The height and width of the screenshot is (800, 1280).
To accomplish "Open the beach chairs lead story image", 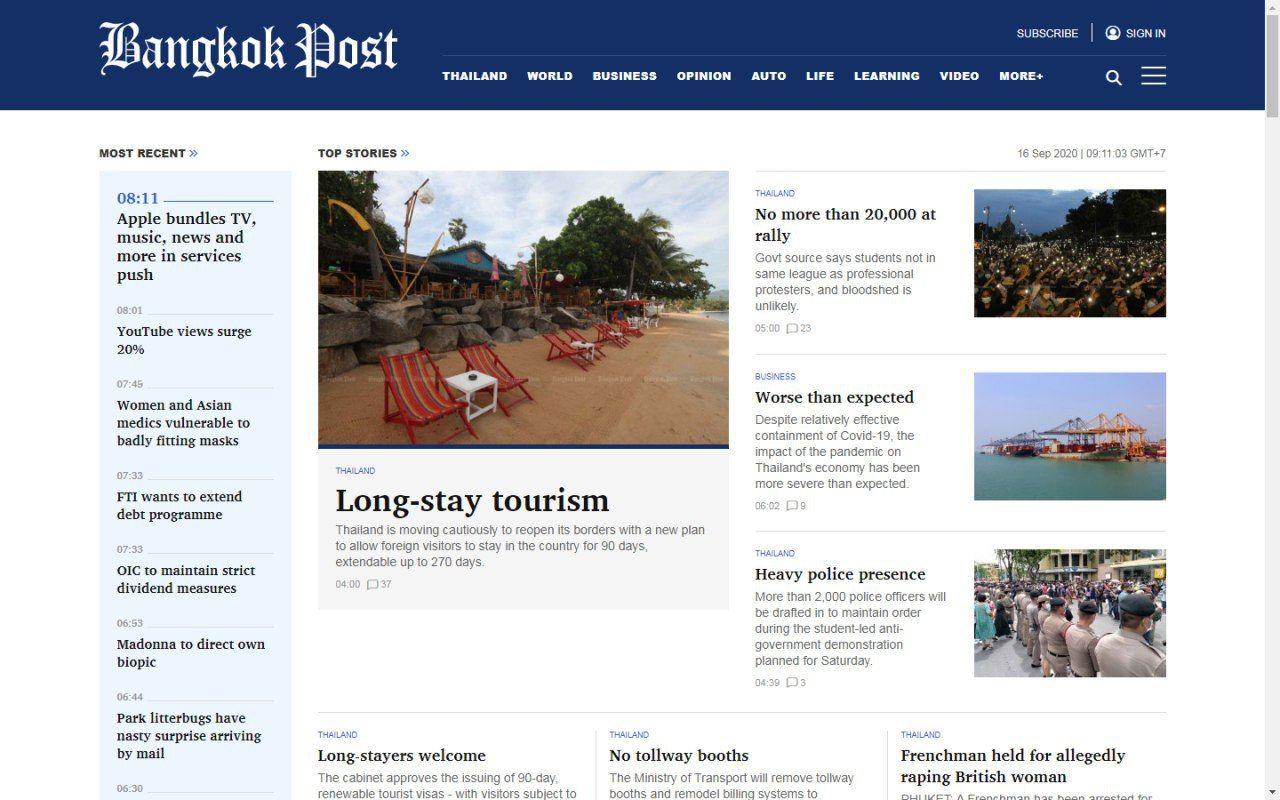I will pyautogui.click(x=523, y=308).
